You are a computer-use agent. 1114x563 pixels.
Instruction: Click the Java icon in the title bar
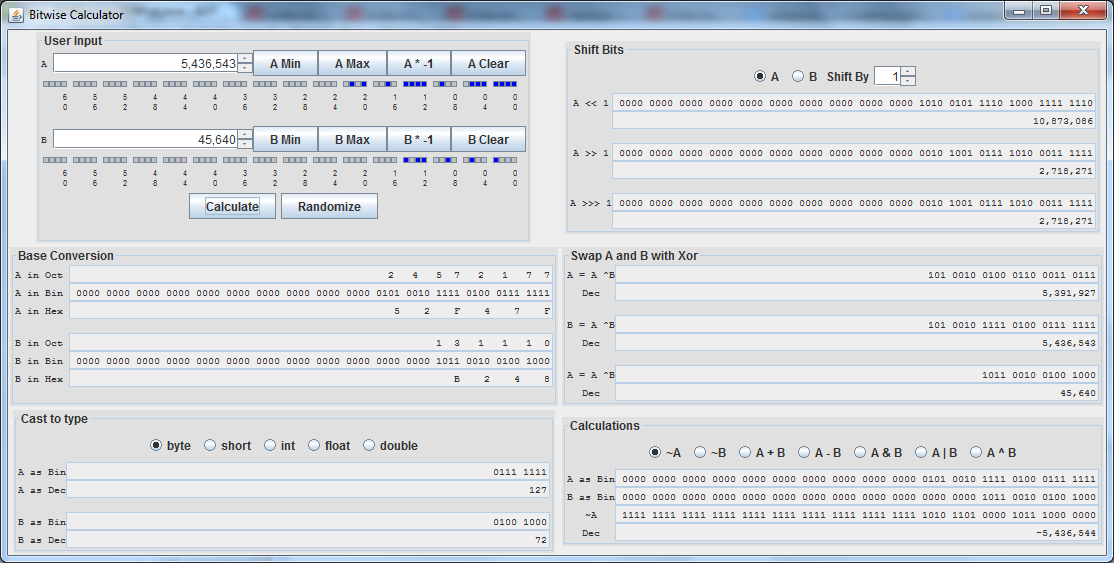pos(15,15)
